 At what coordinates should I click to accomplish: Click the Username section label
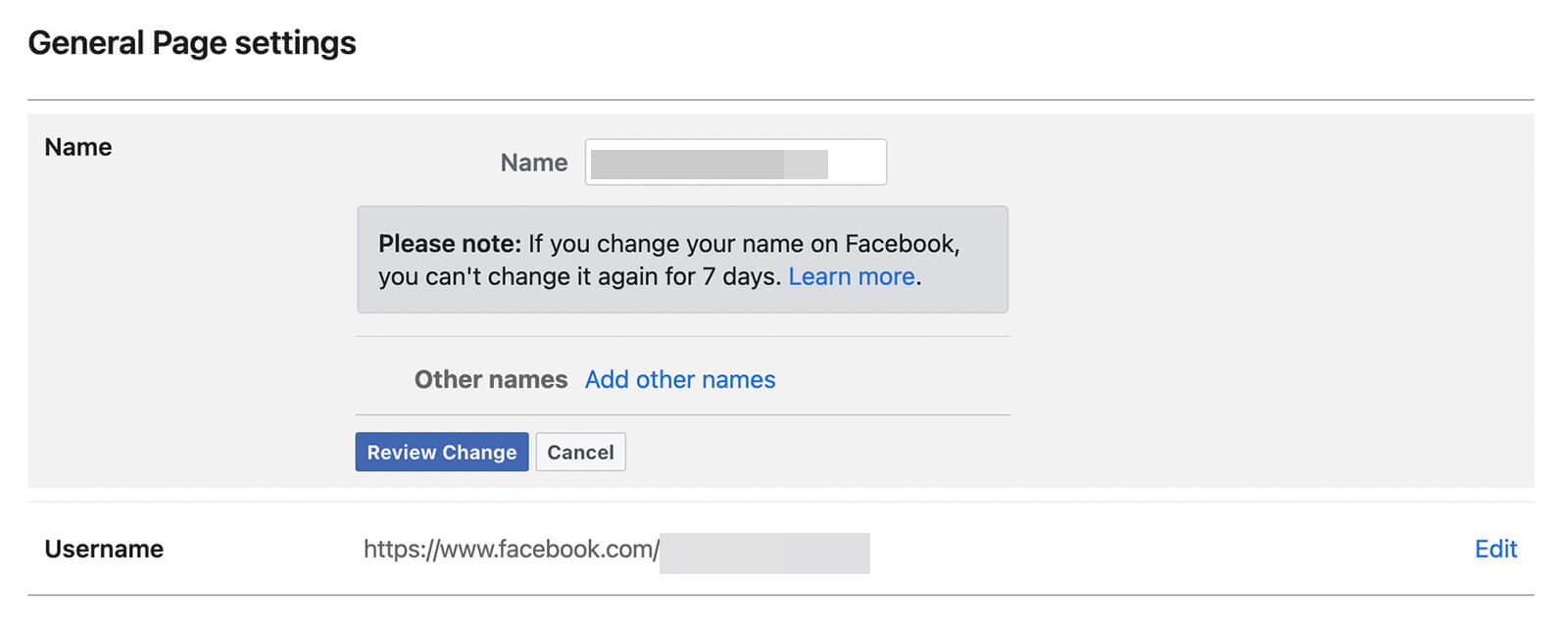coord(103,549)
